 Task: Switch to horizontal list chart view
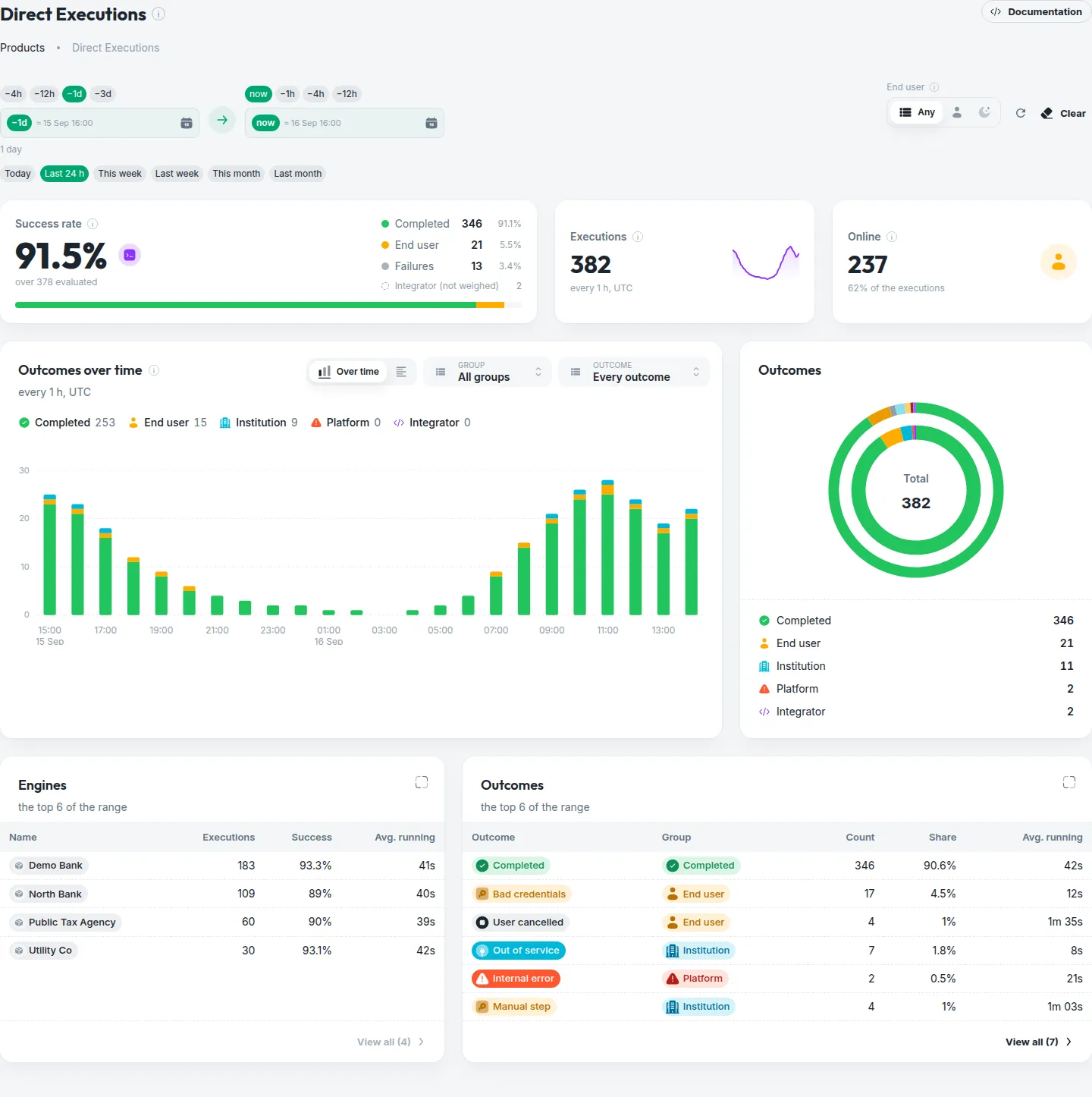[401, 372]
